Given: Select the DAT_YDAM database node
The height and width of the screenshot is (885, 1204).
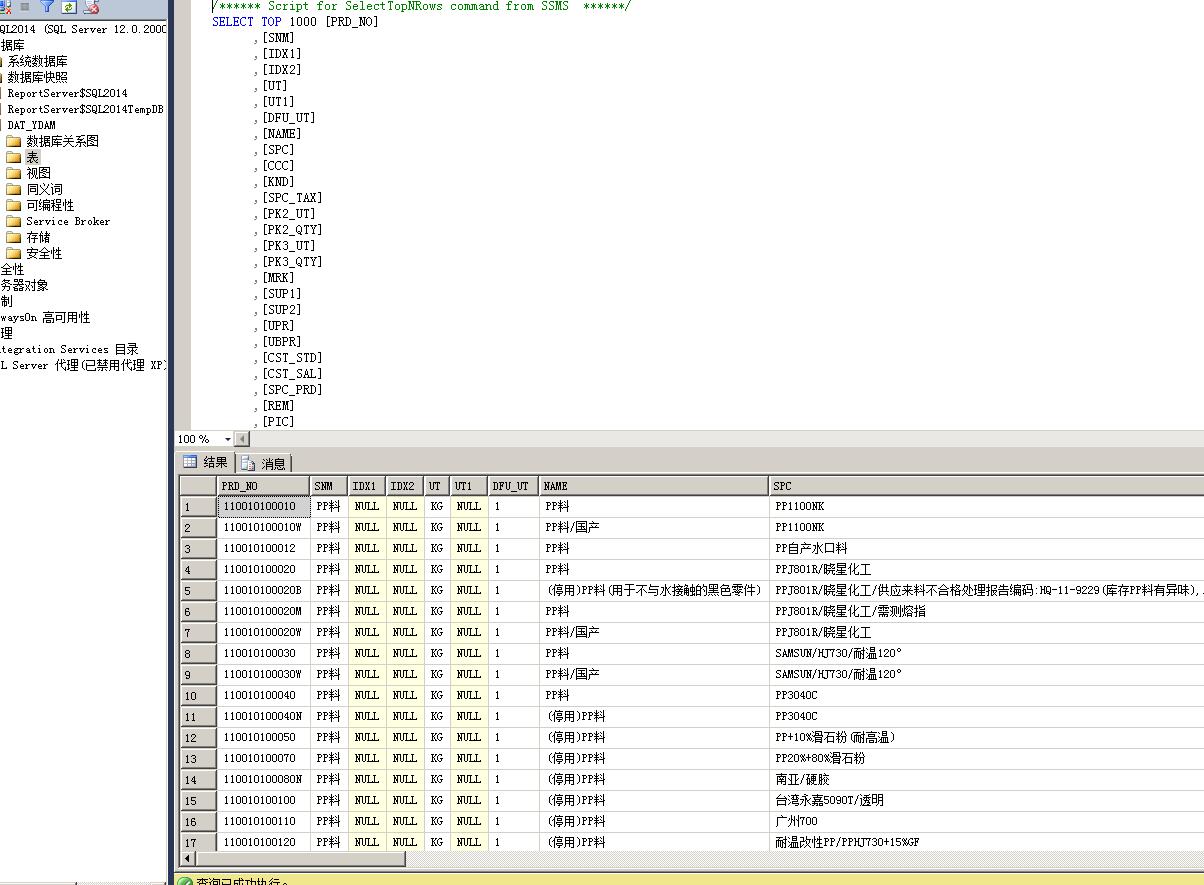Looking at the screenshot, I should pos(32,125).
